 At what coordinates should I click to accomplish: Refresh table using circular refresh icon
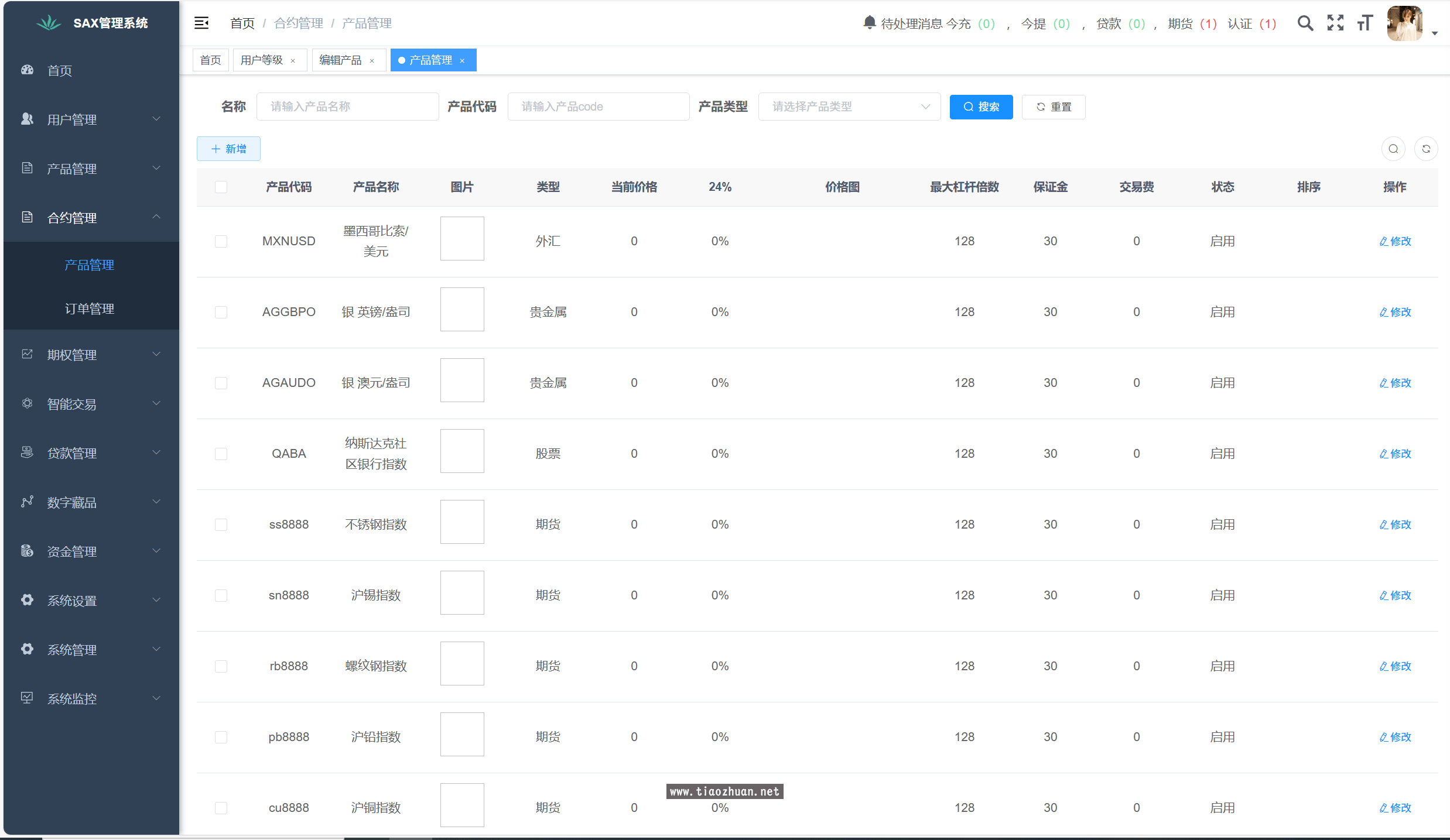click(1426, 149)
